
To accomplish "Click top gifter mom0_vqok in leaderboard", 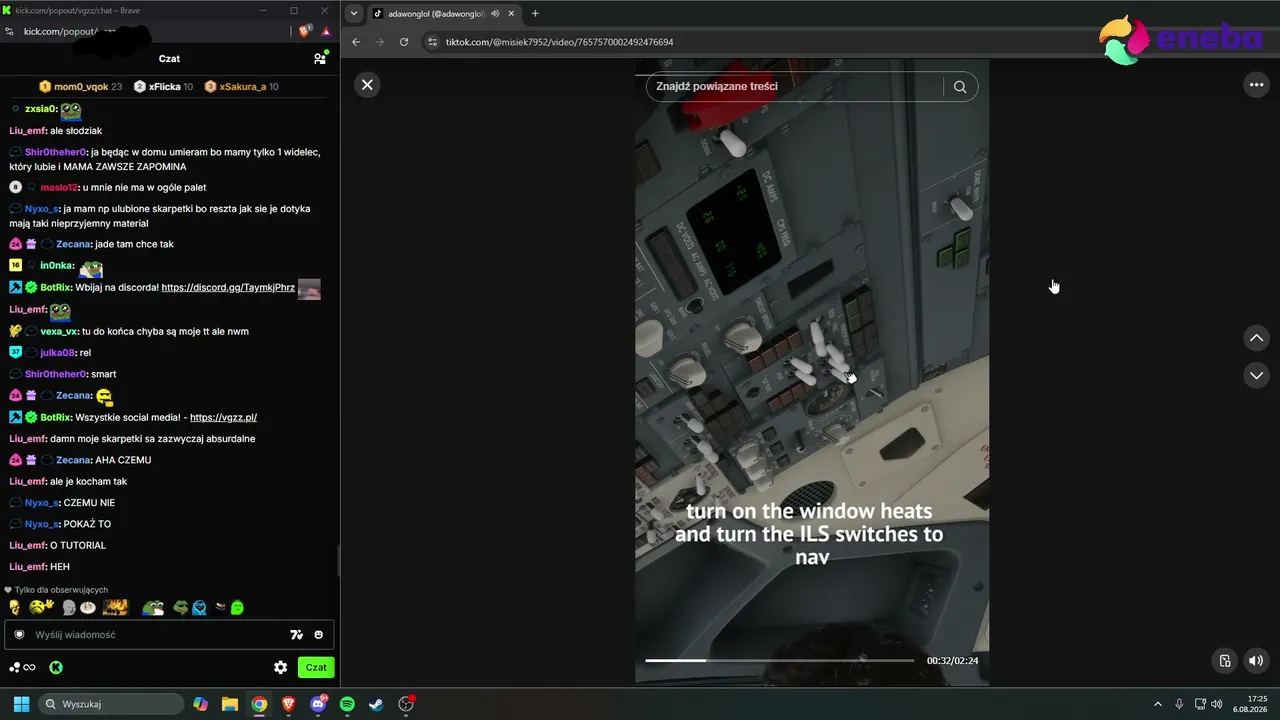I will (80, 87).
